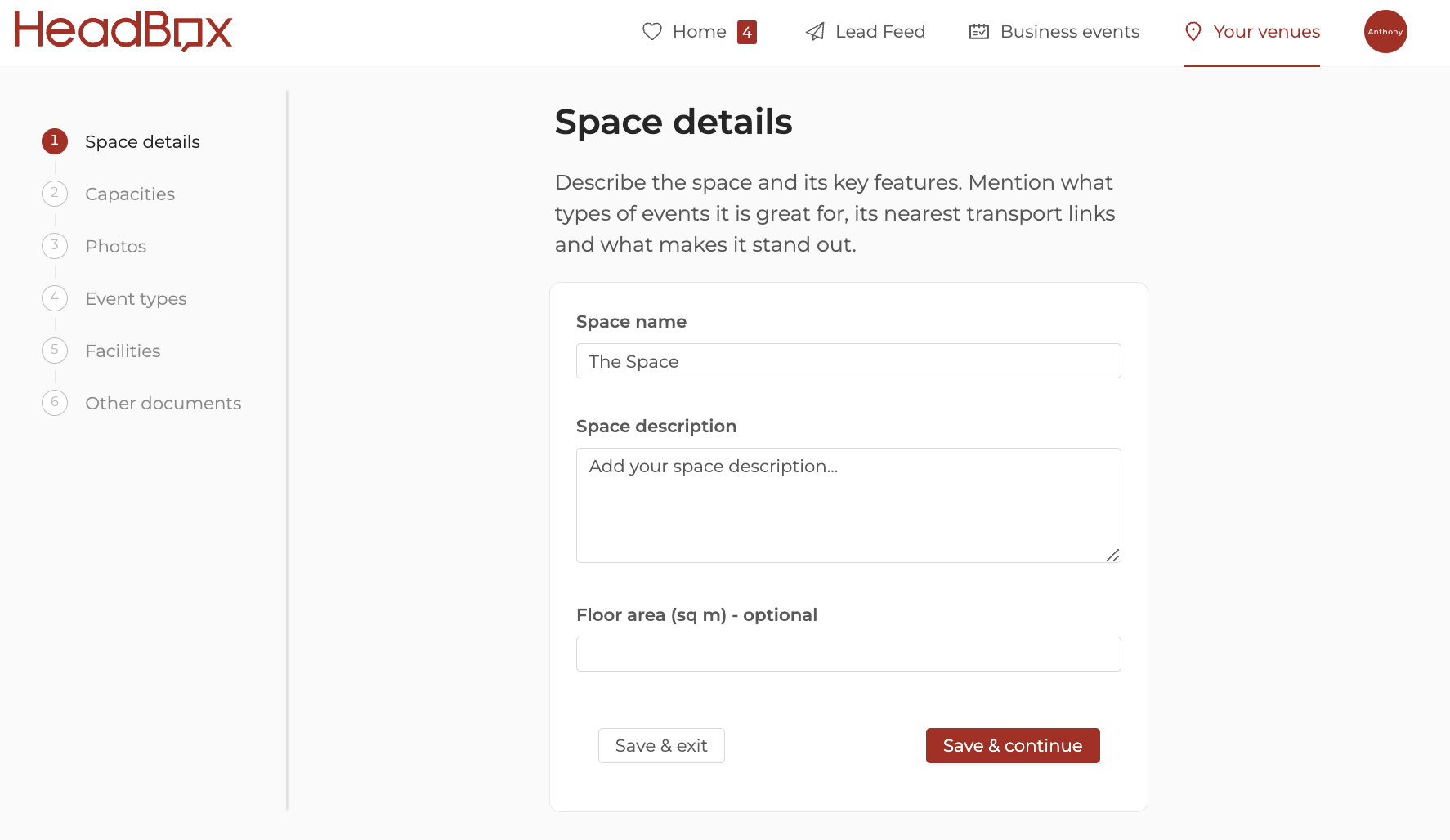Select step 1 circle Space details
Screen dimensions: 1450x840
55,141
